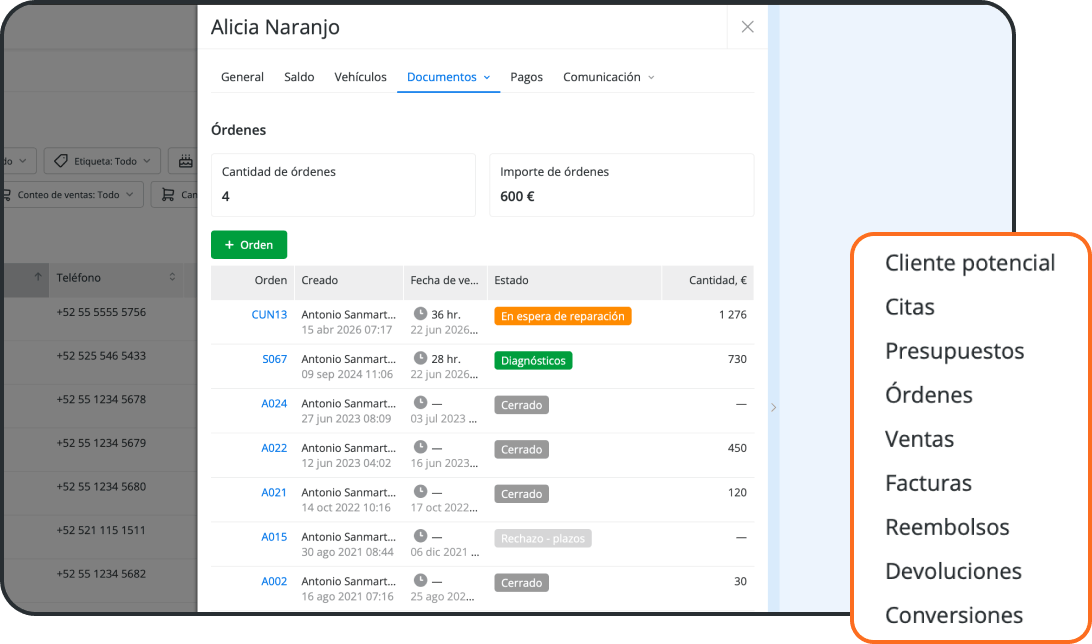Click the panel expand chevron arrow on right edge
Viewport: 1092px width, 644px height.
[x=773, y=408]
